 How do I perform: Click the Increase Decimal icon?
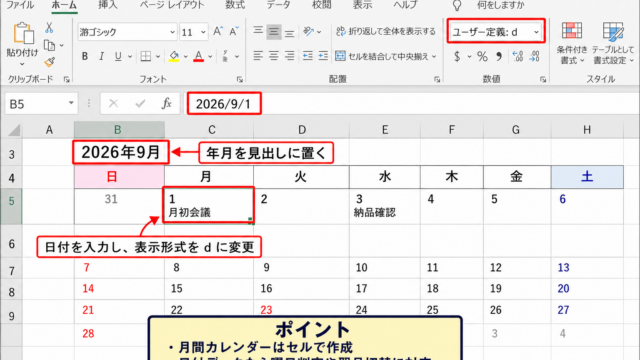518,56
